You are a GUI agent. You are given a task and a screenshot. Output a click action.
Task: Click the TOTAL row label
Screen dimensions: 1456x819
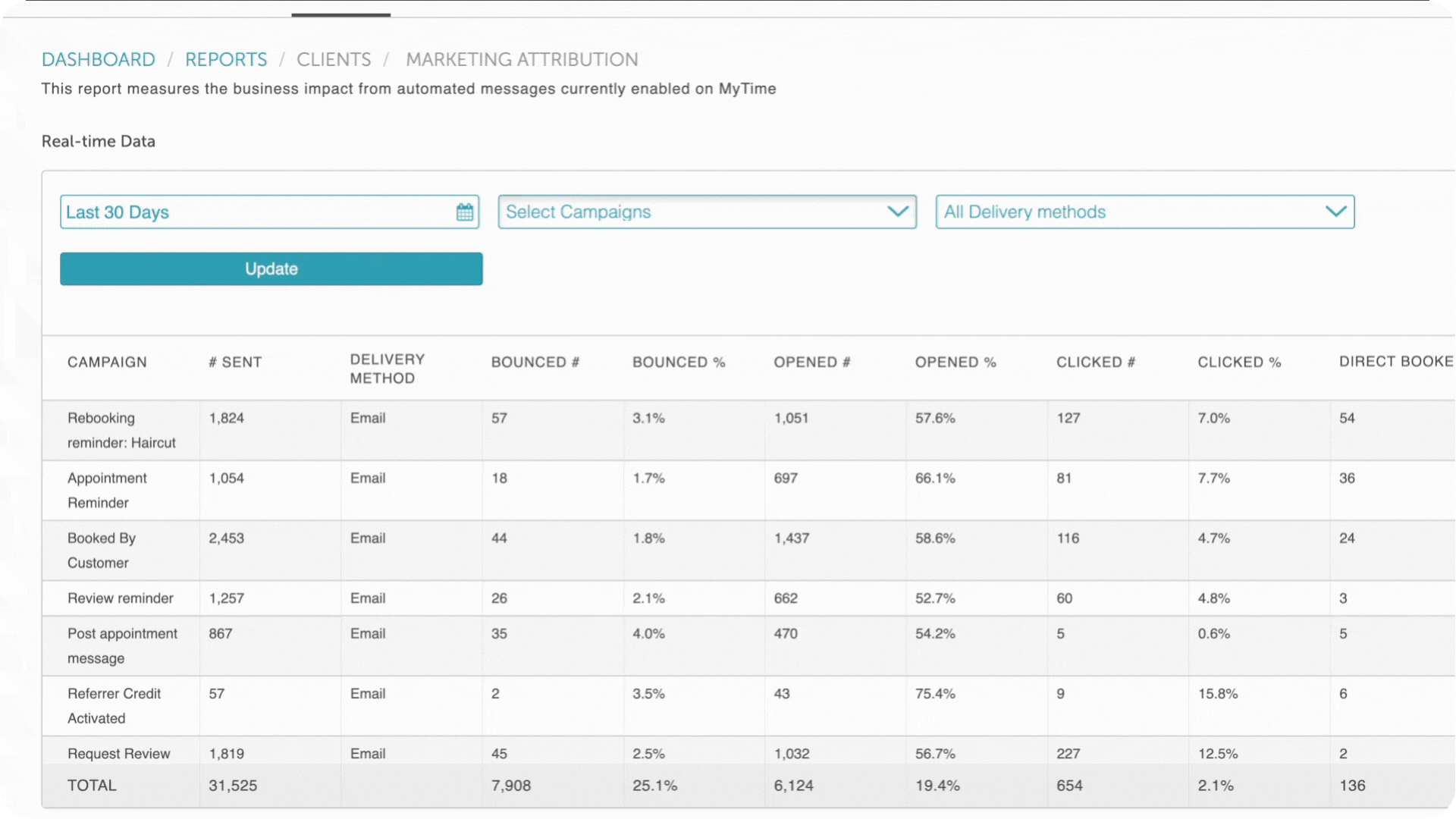click(x=92, y=786)
